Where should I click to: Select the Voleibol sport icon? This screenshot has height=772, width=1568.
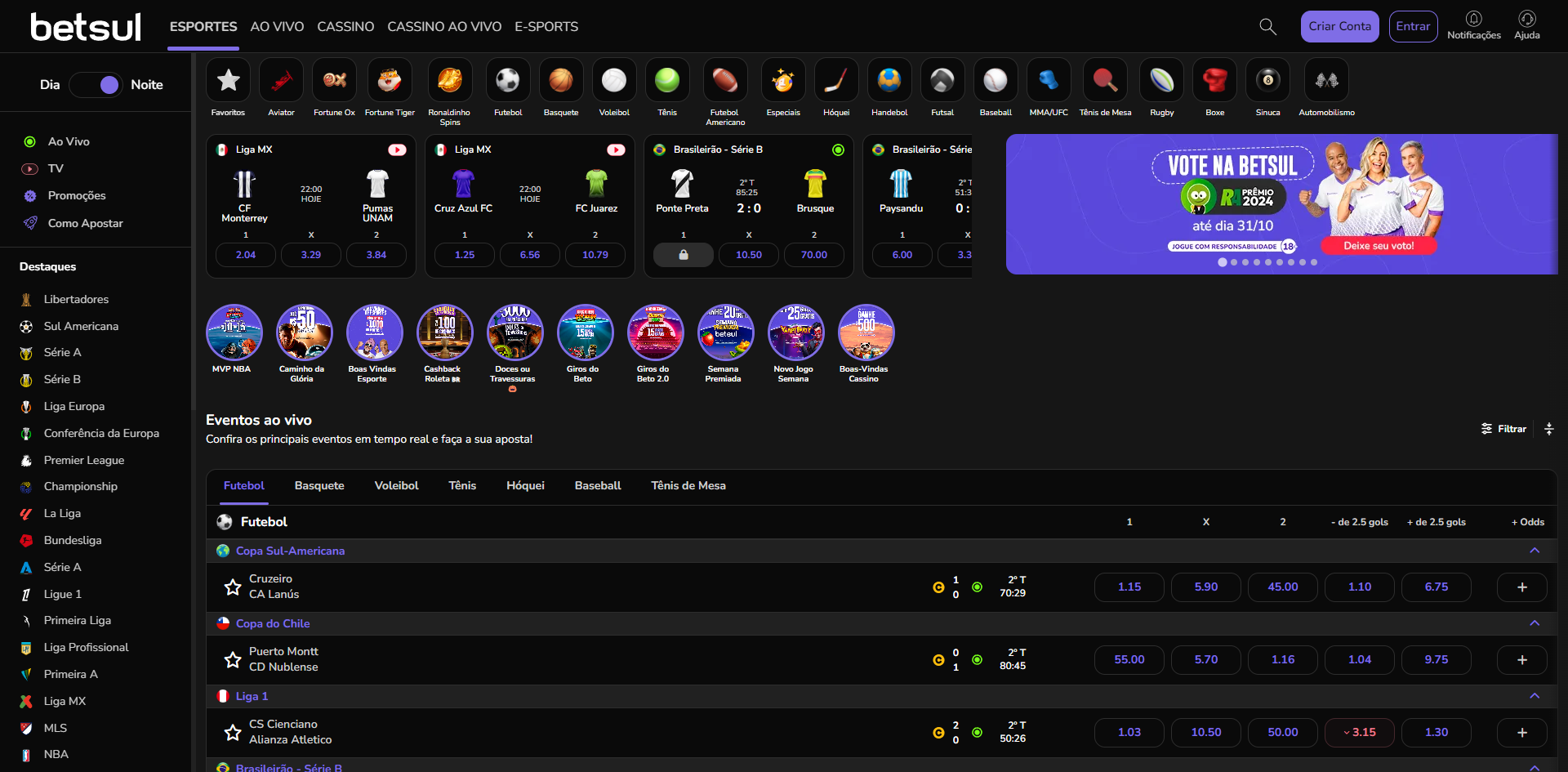[x=614, y=80]
